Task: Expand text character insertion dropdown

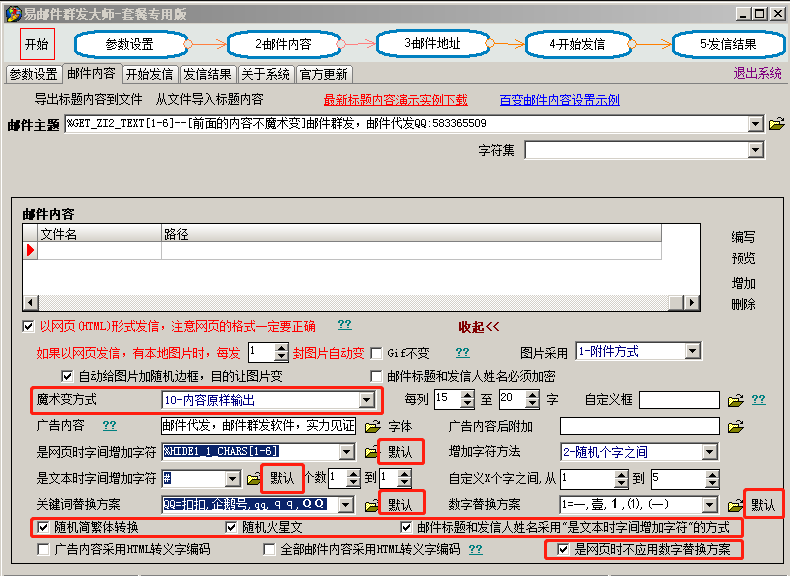Action: pyautogui.click(x=232, y=478)
